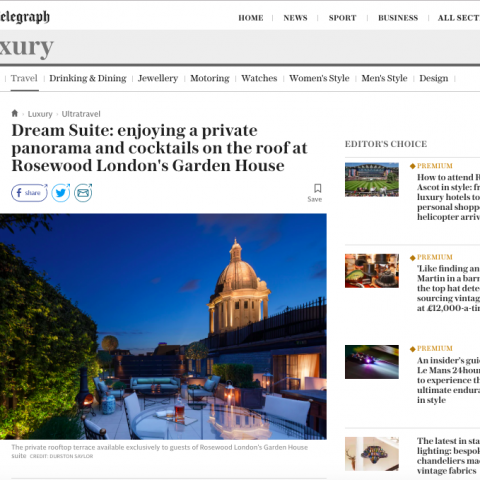480x480 pixels.
Task: Open the Luxury breadcrumb link
Action: pyautogui.click(x=40, y=114)
